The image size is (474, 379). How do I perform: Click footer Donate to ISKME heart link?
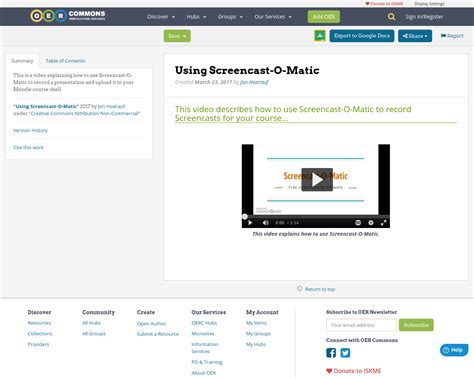tap(354, 371)
